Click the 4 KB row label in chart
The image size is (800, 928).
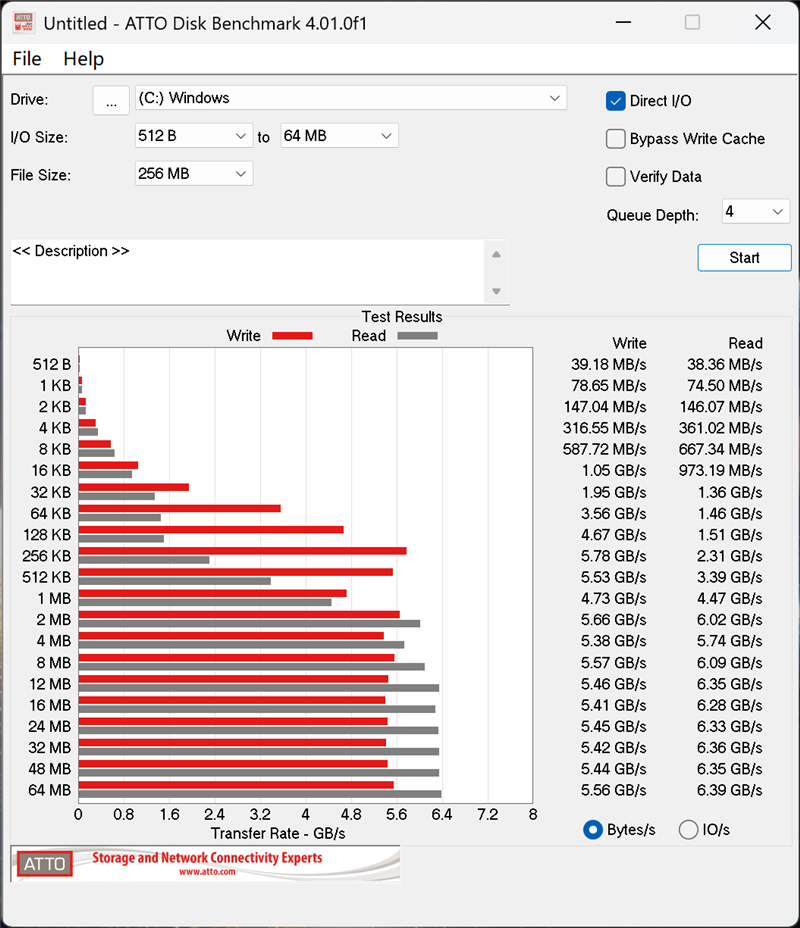click(54, 428)
